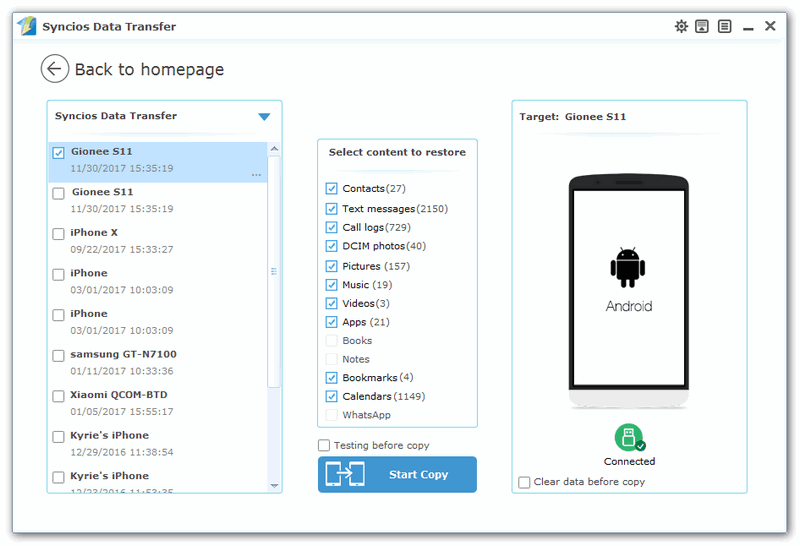This screenshot has width=800, height=546.
Task: Check the samsung GT-N7100 backup
Action: [x=59, y=356]
